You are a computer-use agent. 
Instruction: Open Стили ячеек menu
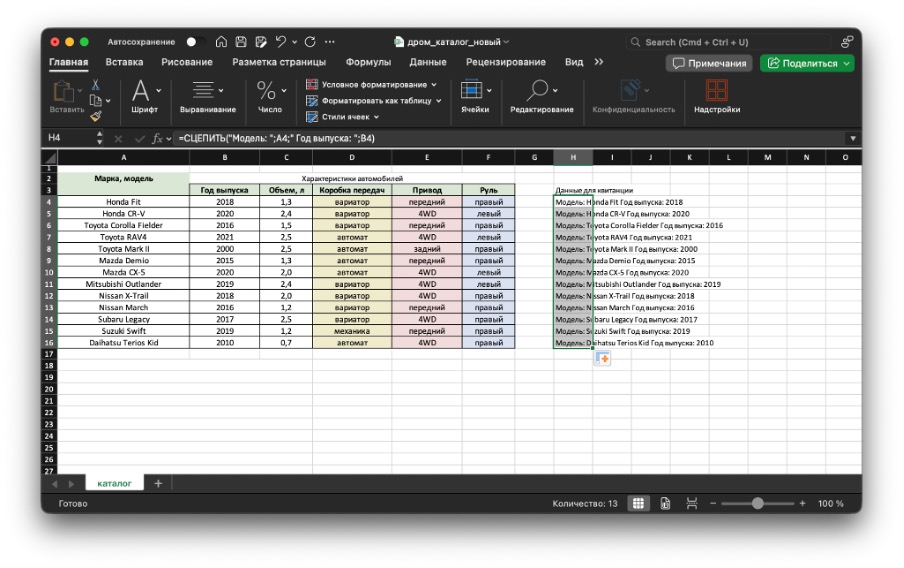coord(342,117)
